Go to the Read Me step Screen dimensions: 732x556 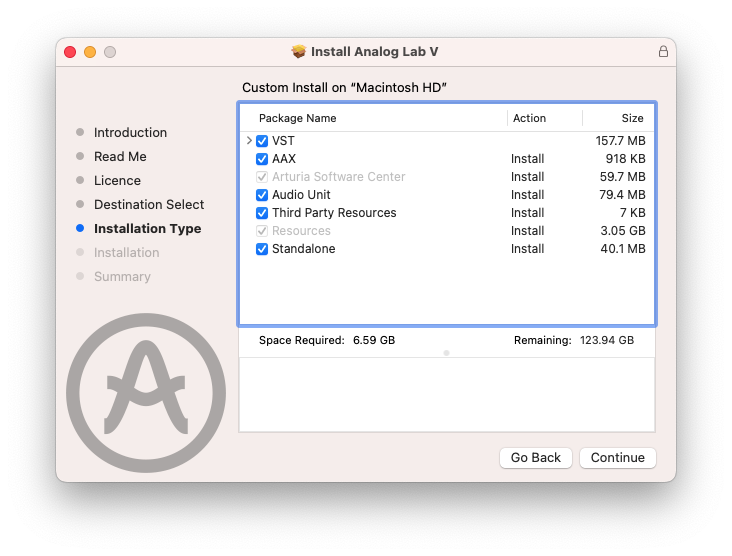pyautogui.click(x=120, y=157)
